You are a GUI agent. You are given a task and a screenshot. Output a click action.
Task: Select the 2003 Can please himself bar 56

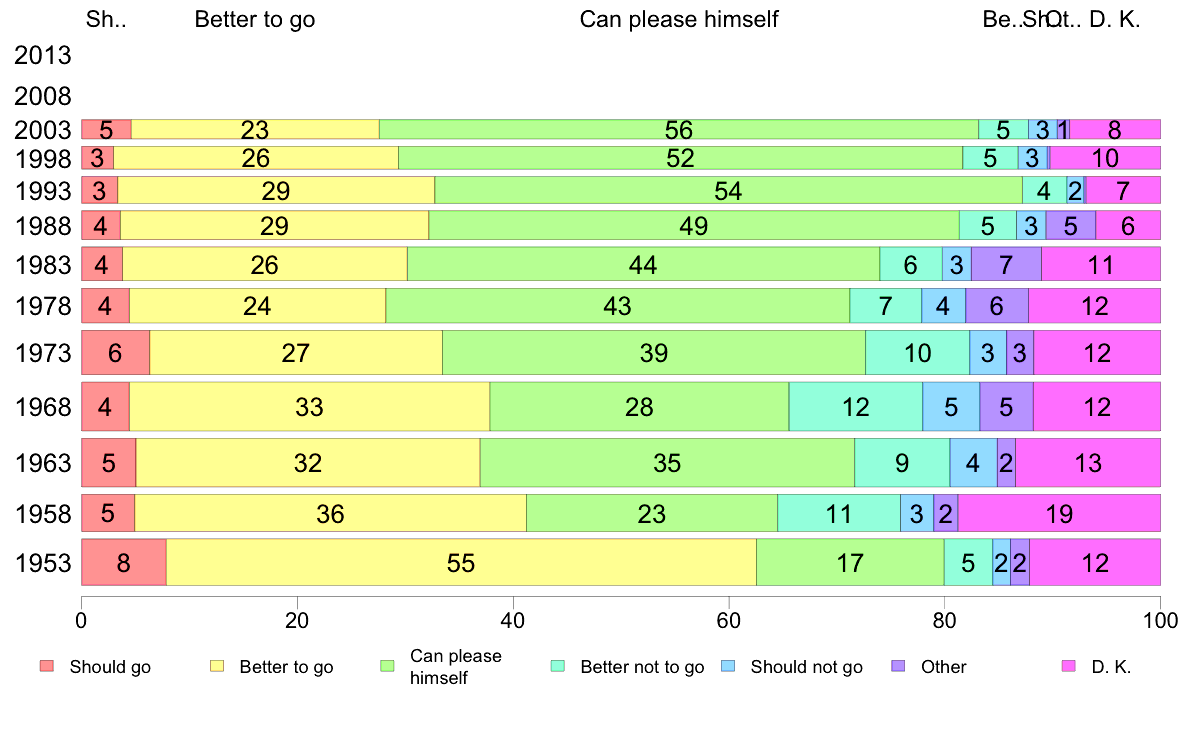coord(679,130)
